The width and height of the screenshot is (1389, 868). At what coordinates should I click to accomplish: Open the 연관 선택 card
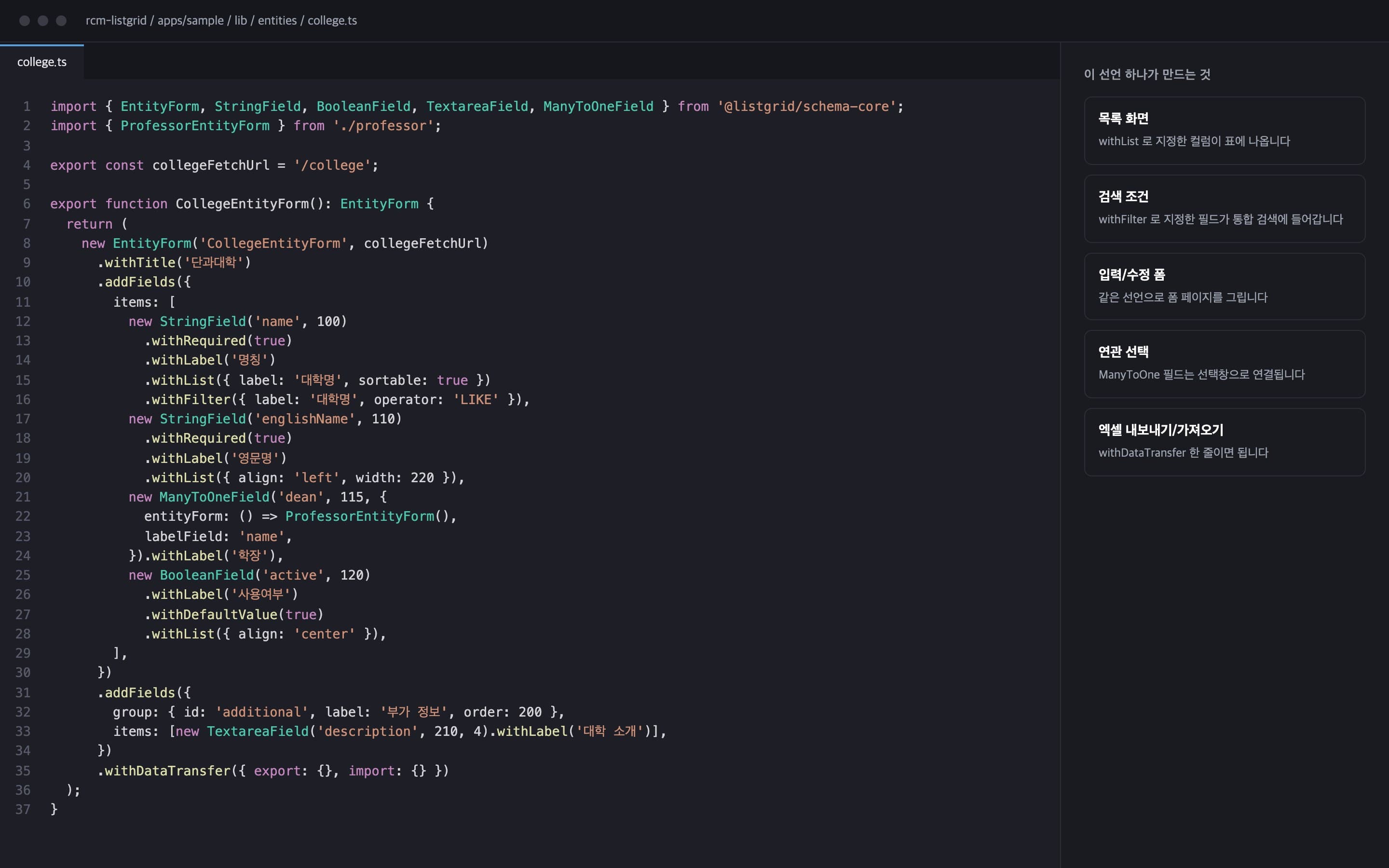pyautogui.click(x=1224, y=364)
